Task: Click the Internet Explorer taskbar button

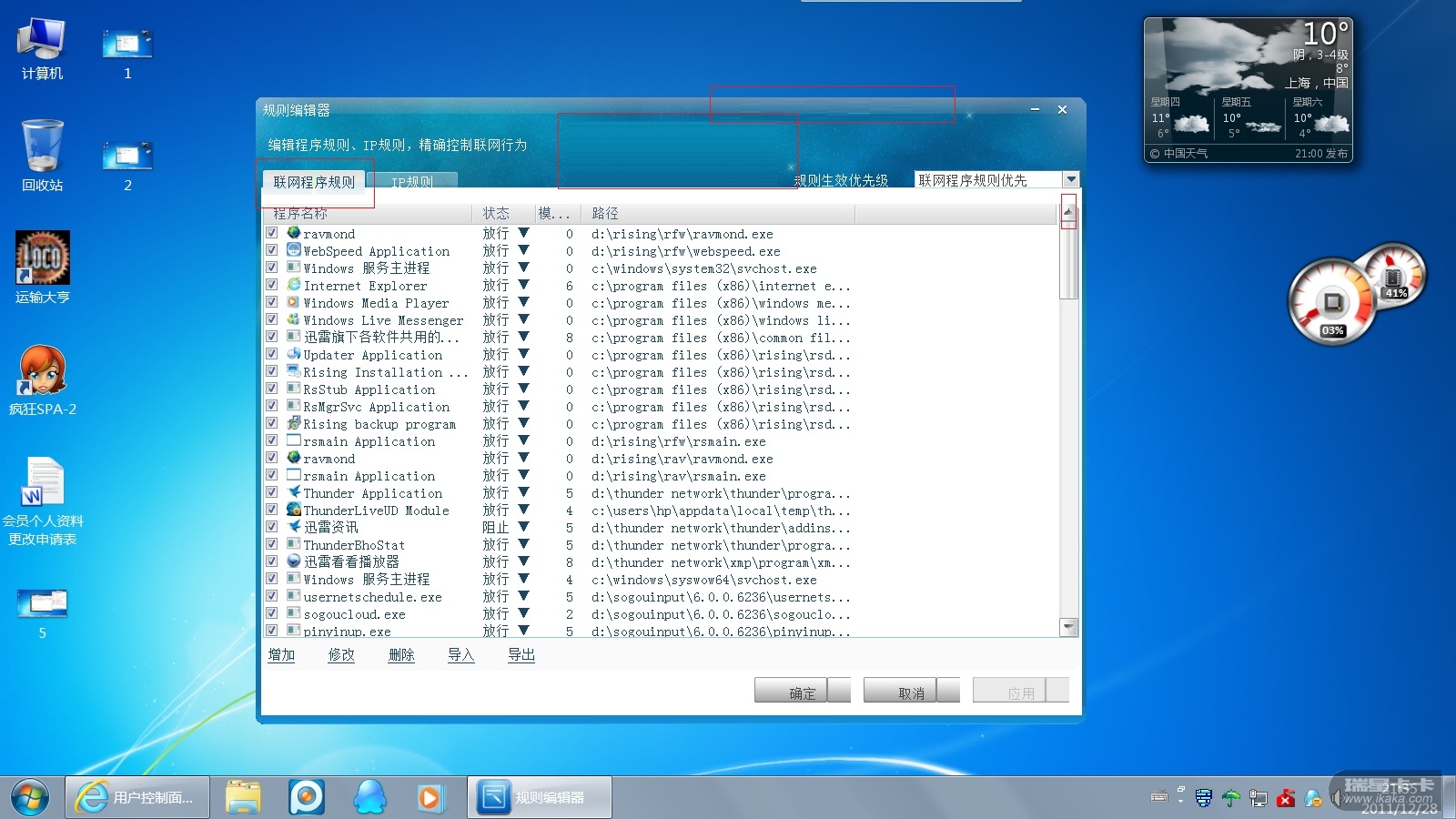Action: click(137, 797)
